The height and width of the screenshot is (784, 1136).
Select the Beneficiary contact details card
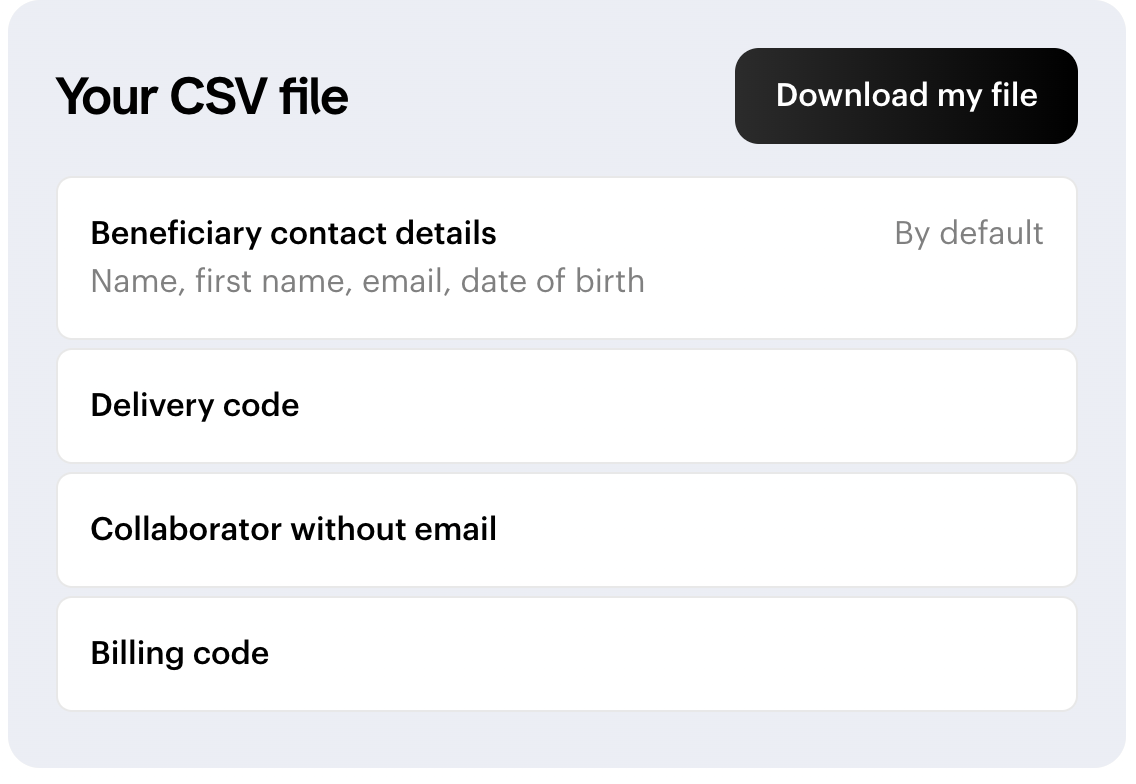pos(566,258)
